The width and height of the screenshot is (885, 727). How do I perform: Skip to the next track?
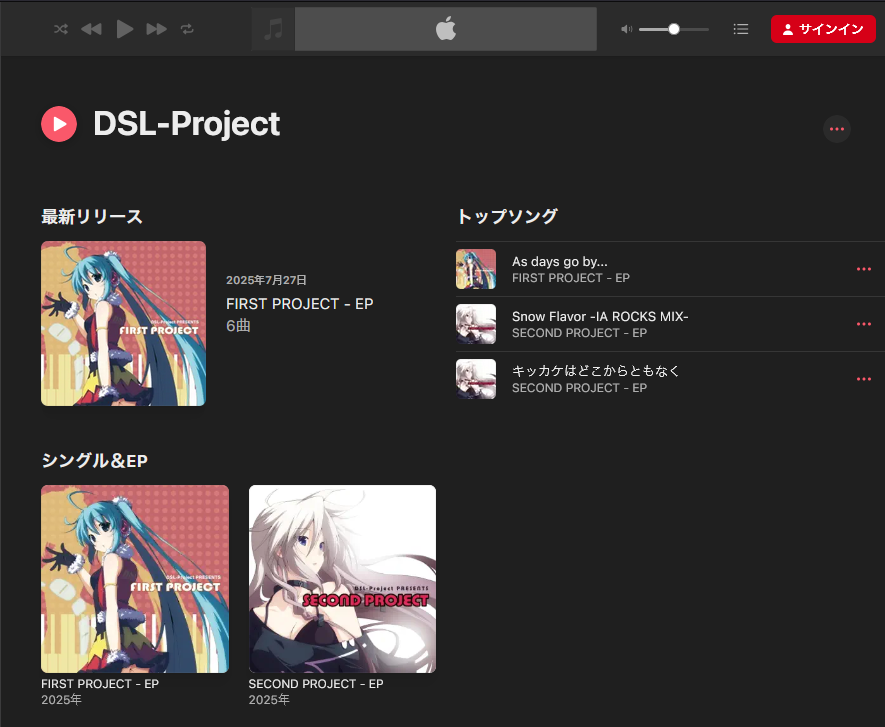[x=156, y=29]
